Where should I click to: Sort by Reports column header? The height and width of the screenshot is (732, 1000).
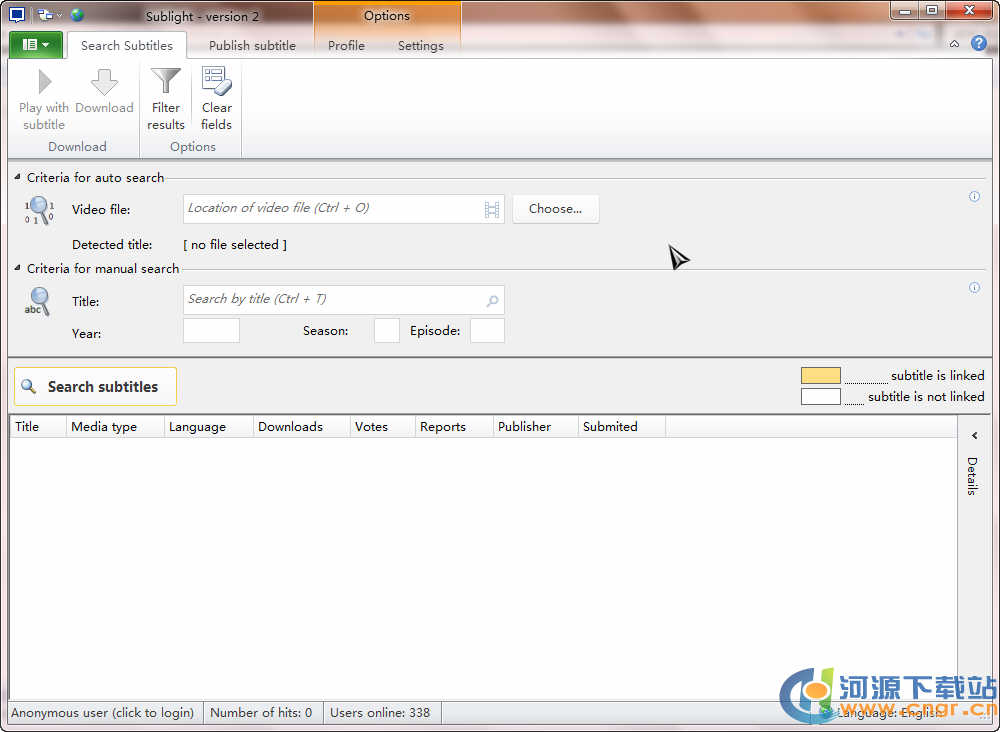(454, 427)
